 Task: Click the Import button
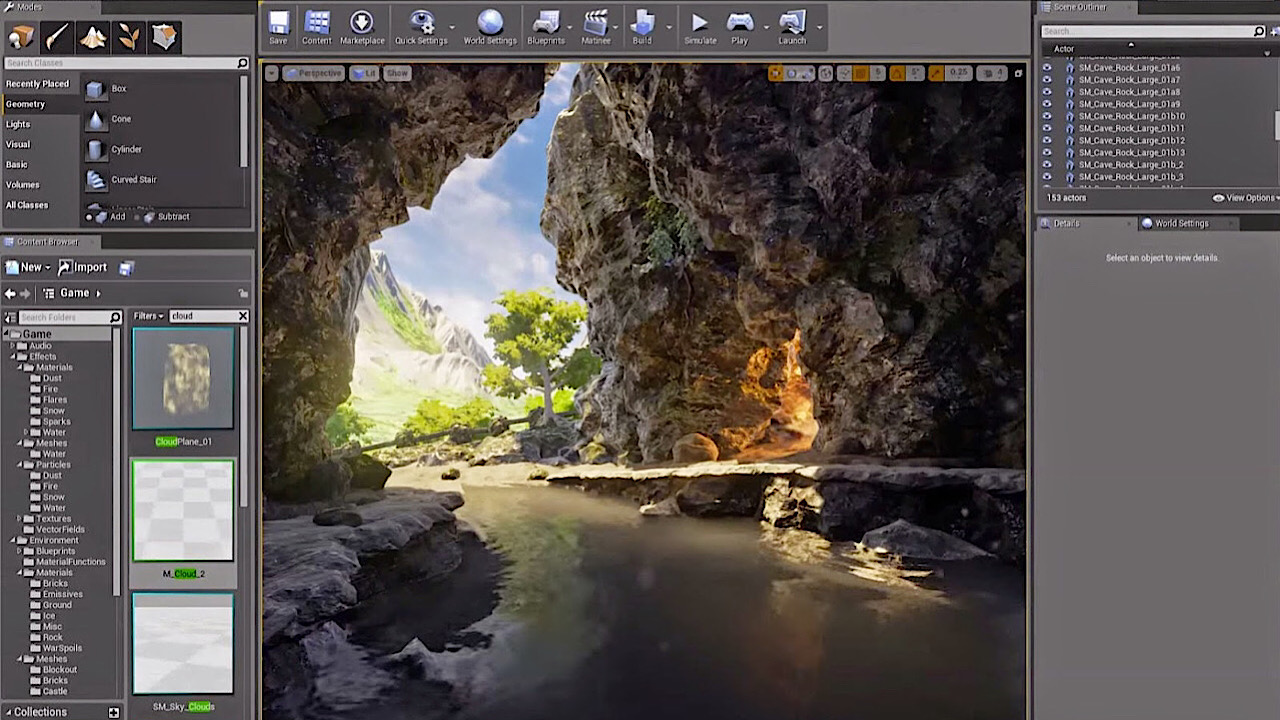coord(82,267)
